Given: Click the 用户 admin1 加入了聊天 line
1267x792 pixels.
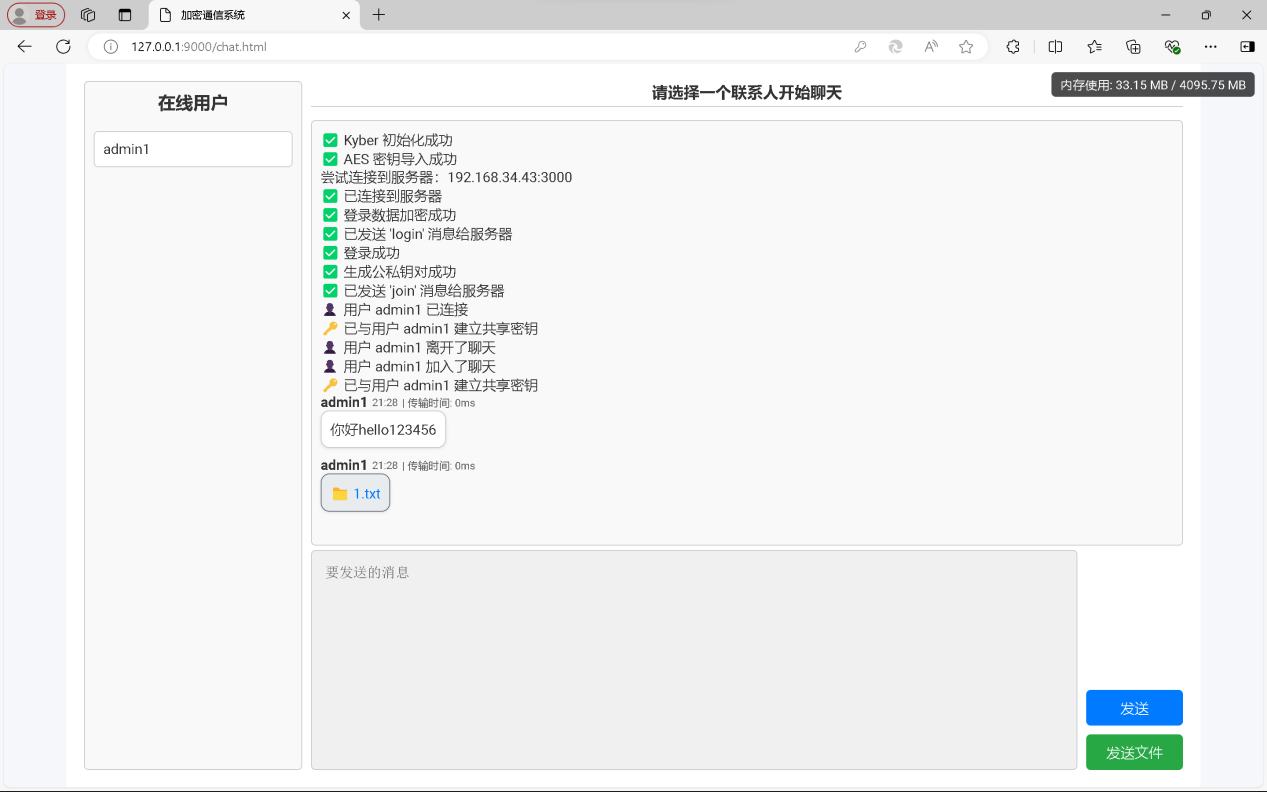Looking at the screenshot, I should click(409, 367).
